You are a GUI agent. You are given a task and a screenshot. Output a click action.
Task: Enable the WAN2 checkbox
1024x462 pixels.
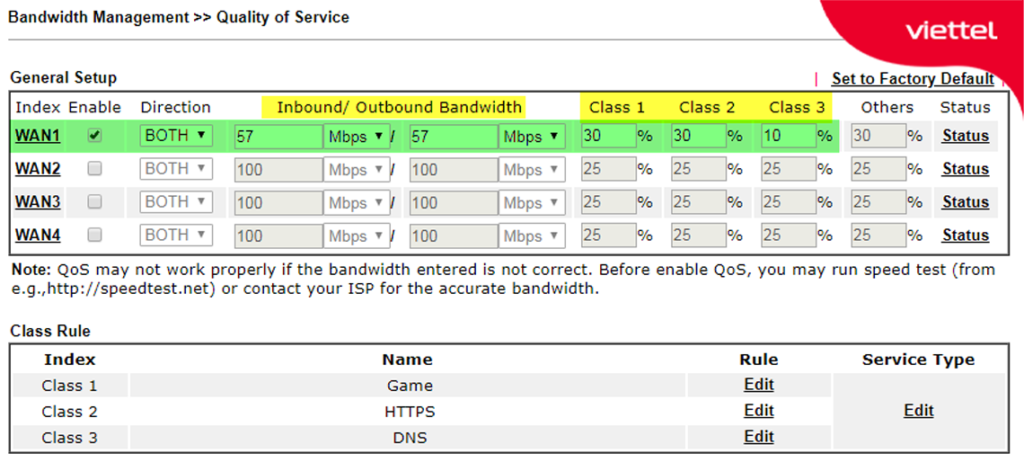coord(95,169)
